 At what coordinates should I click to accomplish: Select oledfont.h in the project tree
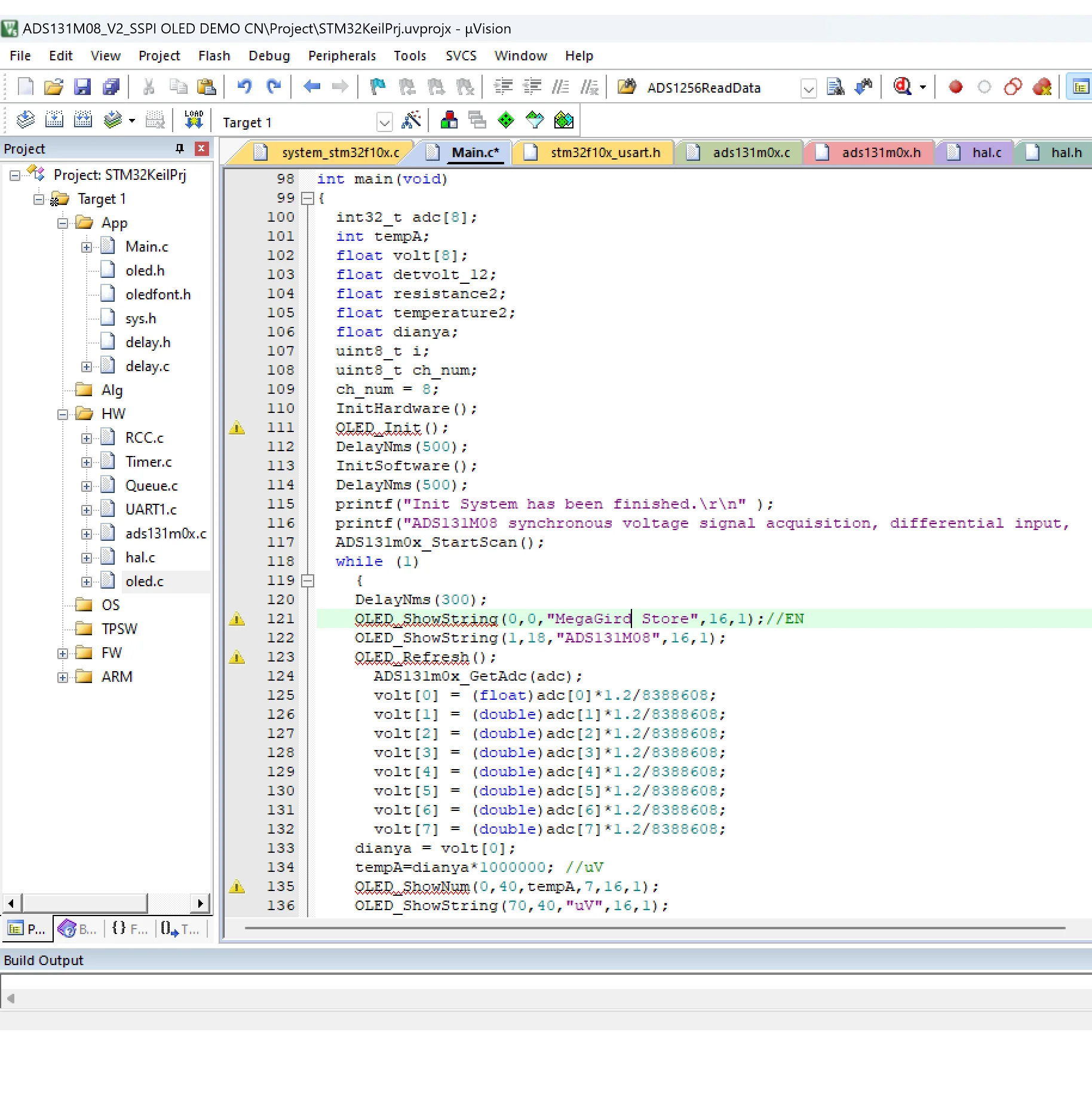(x=158, y=295)
